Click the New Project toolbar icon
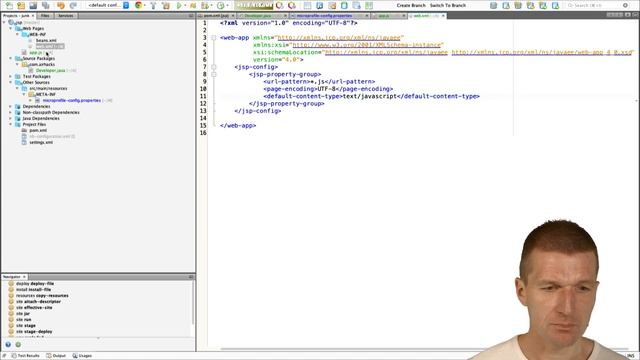 [21, 5]
